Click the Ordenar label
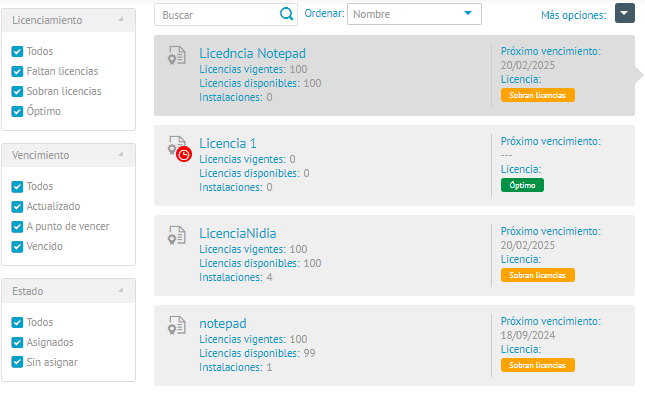 324,13
